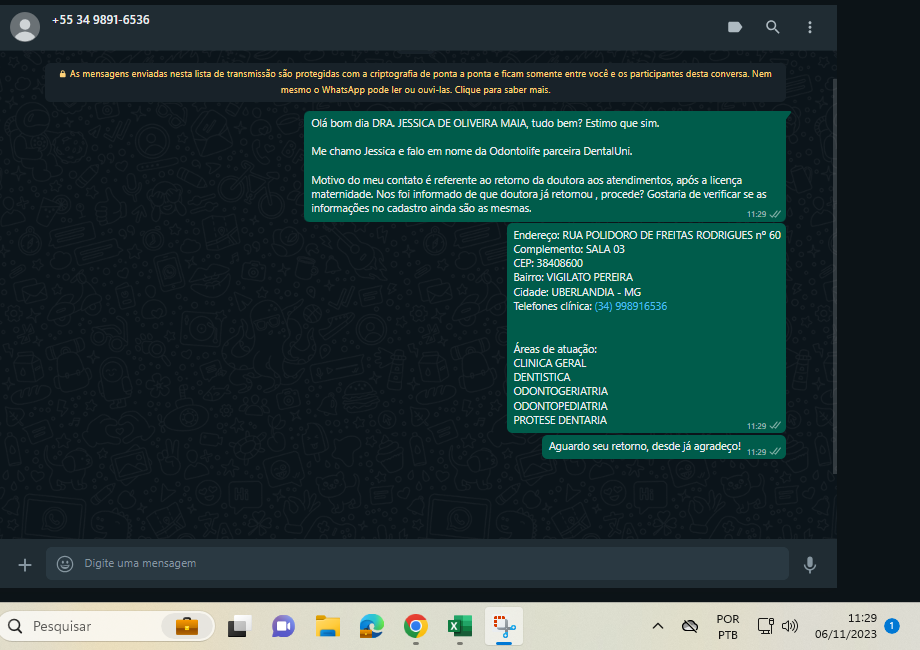Open contact info for +55 34 9891-6536
Screen dimensions: 920x650
[x=101, y=20]
